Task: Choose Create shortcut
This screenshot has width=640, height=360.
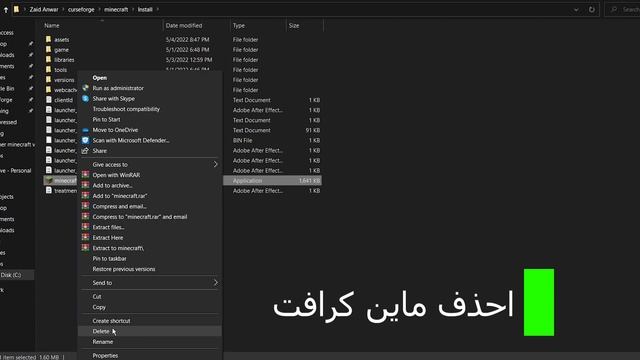Action: [x=111, y=321]
